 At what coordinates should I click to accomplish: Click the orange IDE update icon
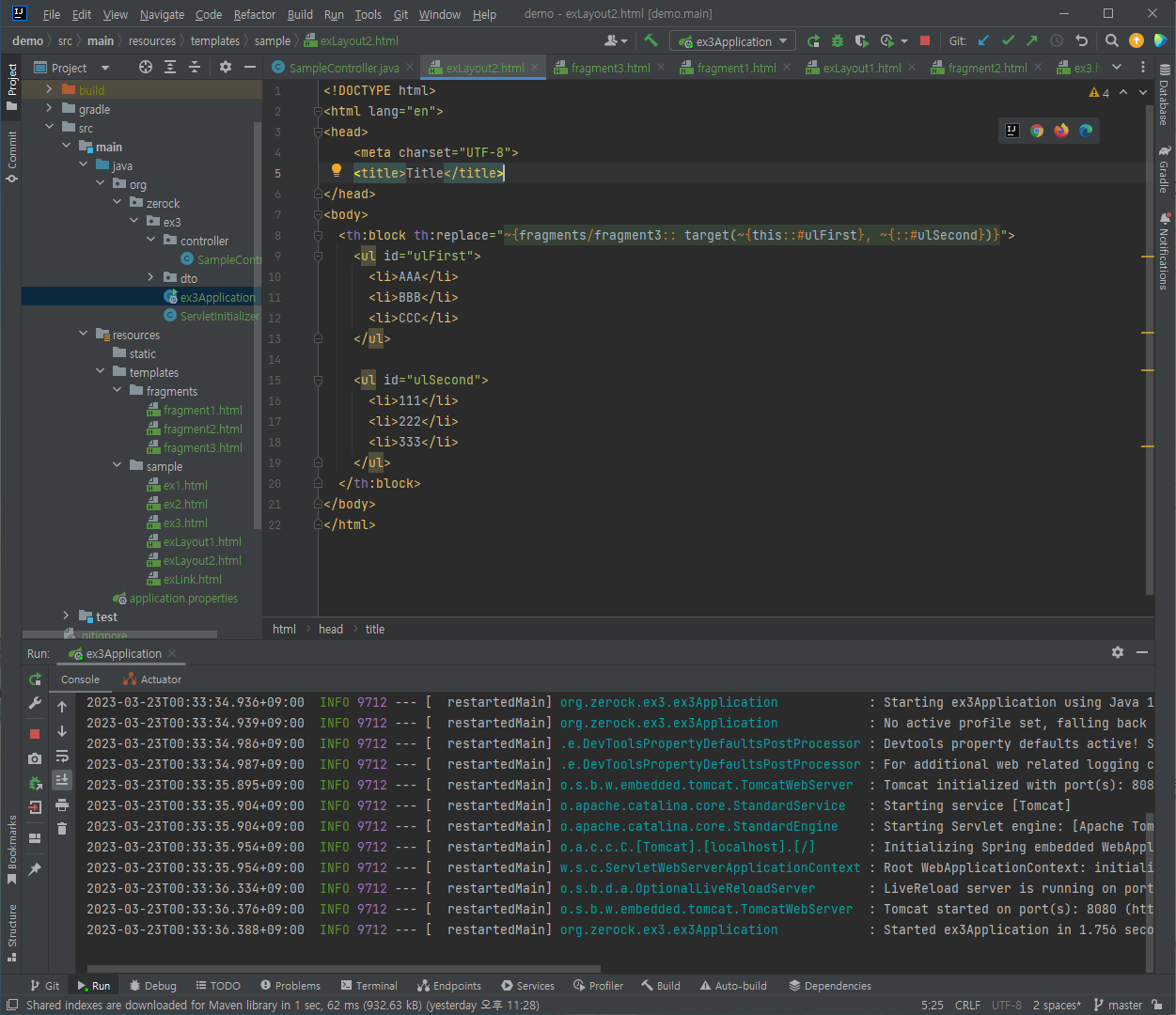(1137, 40)
